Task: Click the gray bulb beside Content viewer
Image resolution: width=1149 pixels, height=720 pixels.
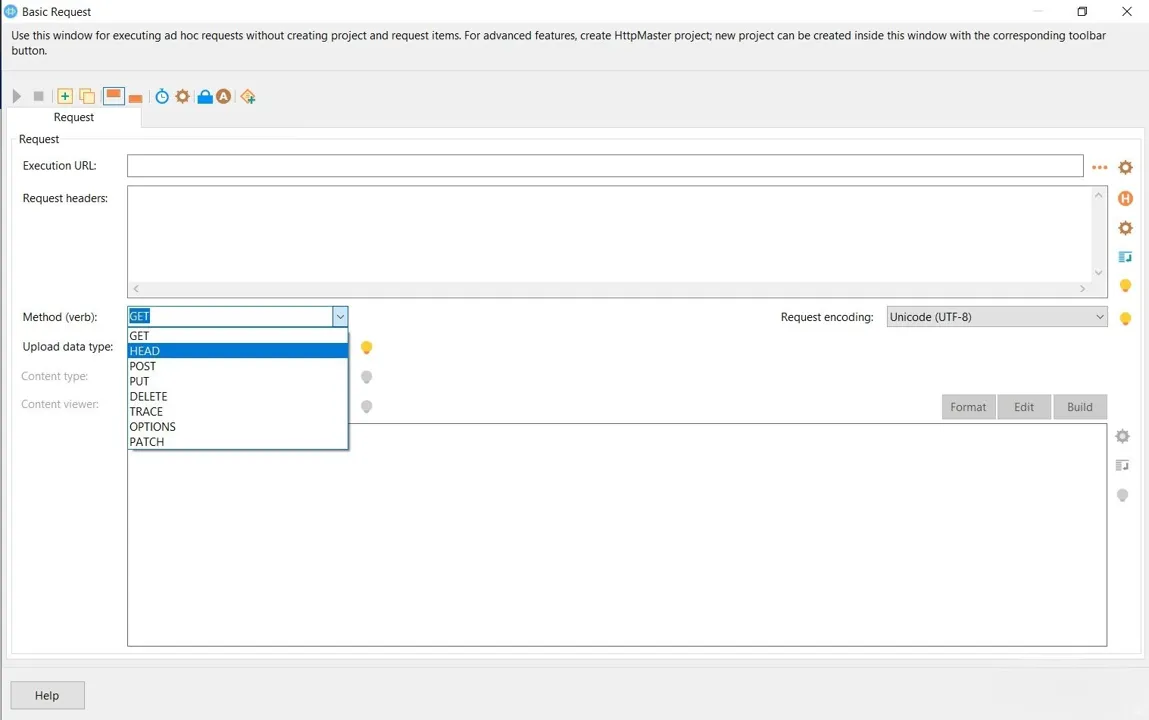Action: pyautogui.click(x=366, y=406)
